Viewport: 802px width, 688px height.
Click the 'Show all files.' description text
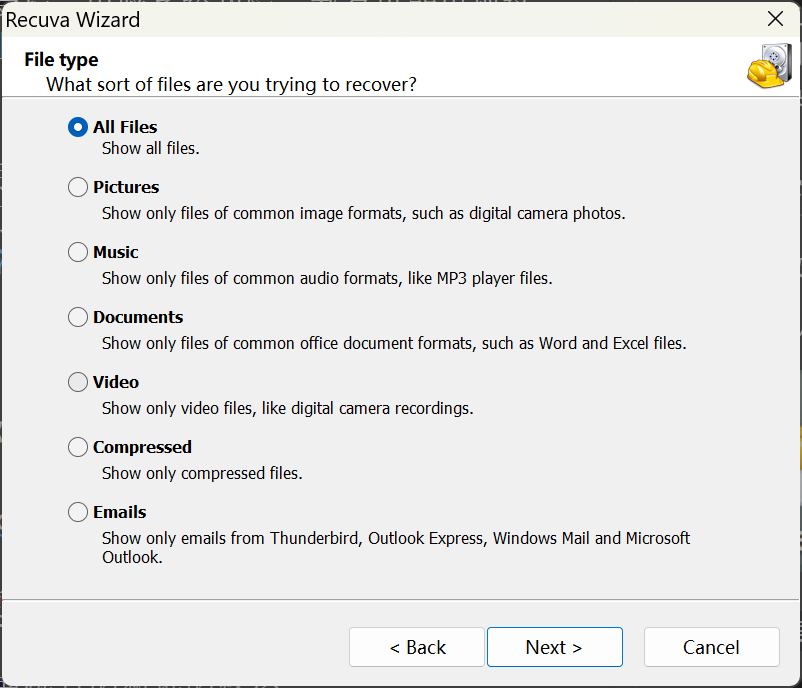pos(150,148)
